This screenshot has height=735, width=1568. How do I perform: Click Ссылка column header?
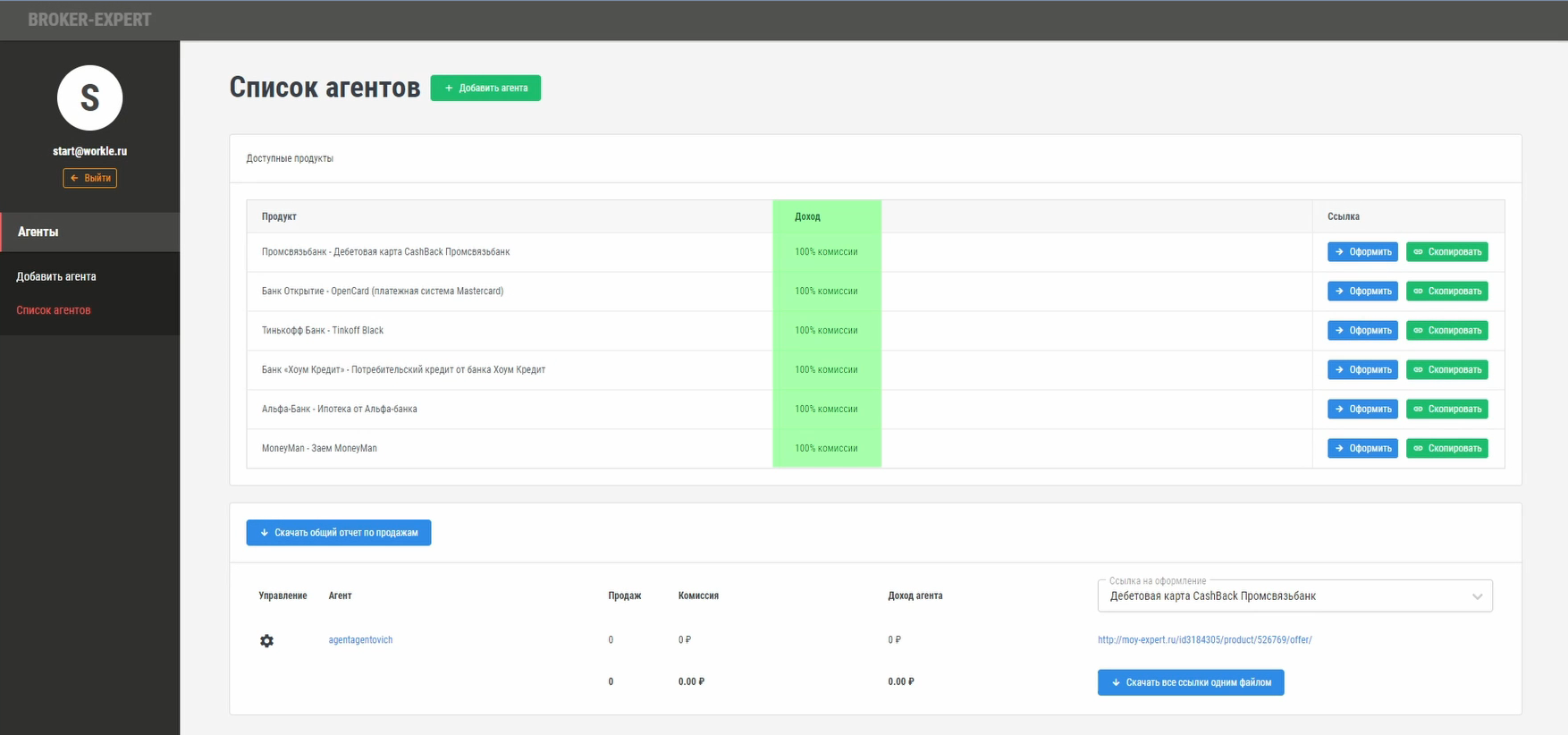tap(1343, 217)
